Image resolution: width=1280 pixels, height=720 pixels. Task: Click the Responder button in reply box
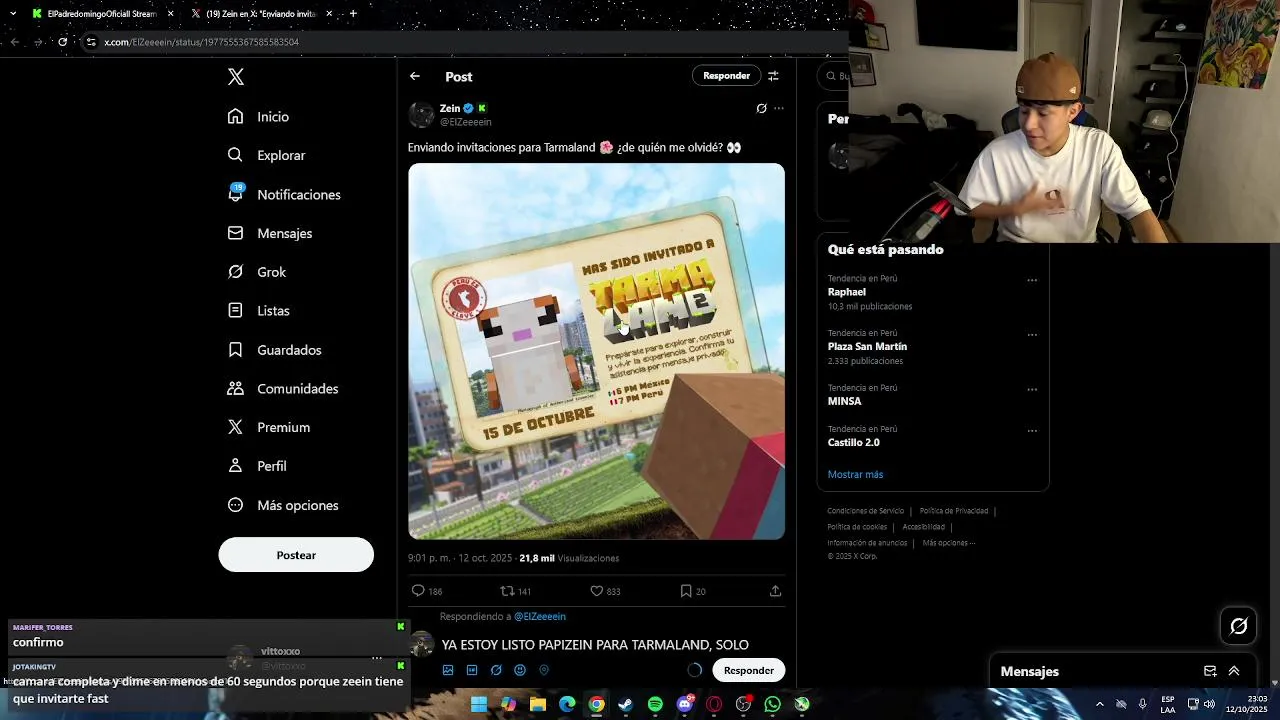(x=749, y=670)
